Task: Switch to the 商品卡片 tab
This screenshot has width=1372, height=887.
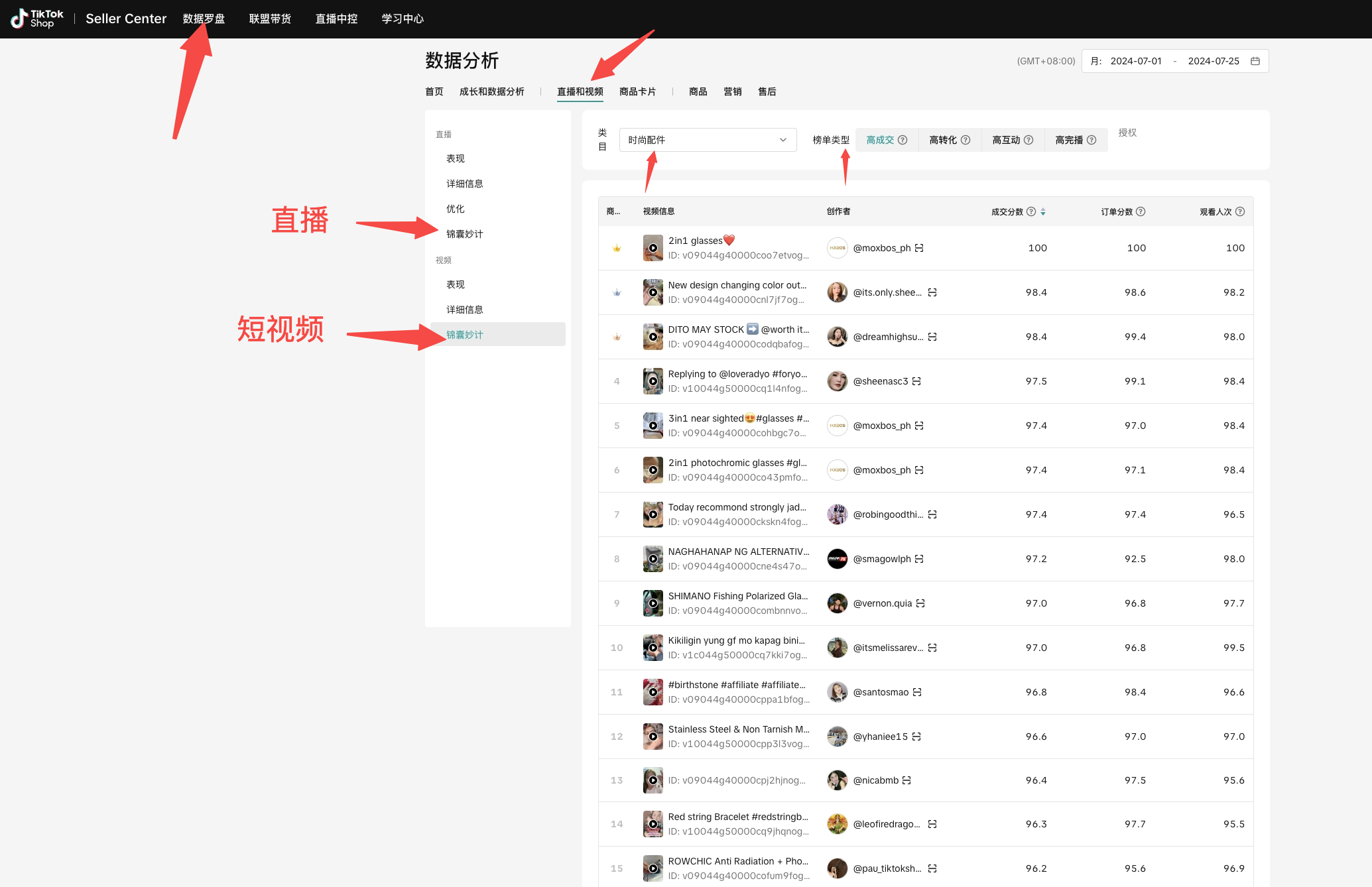Action: (637, 91)
